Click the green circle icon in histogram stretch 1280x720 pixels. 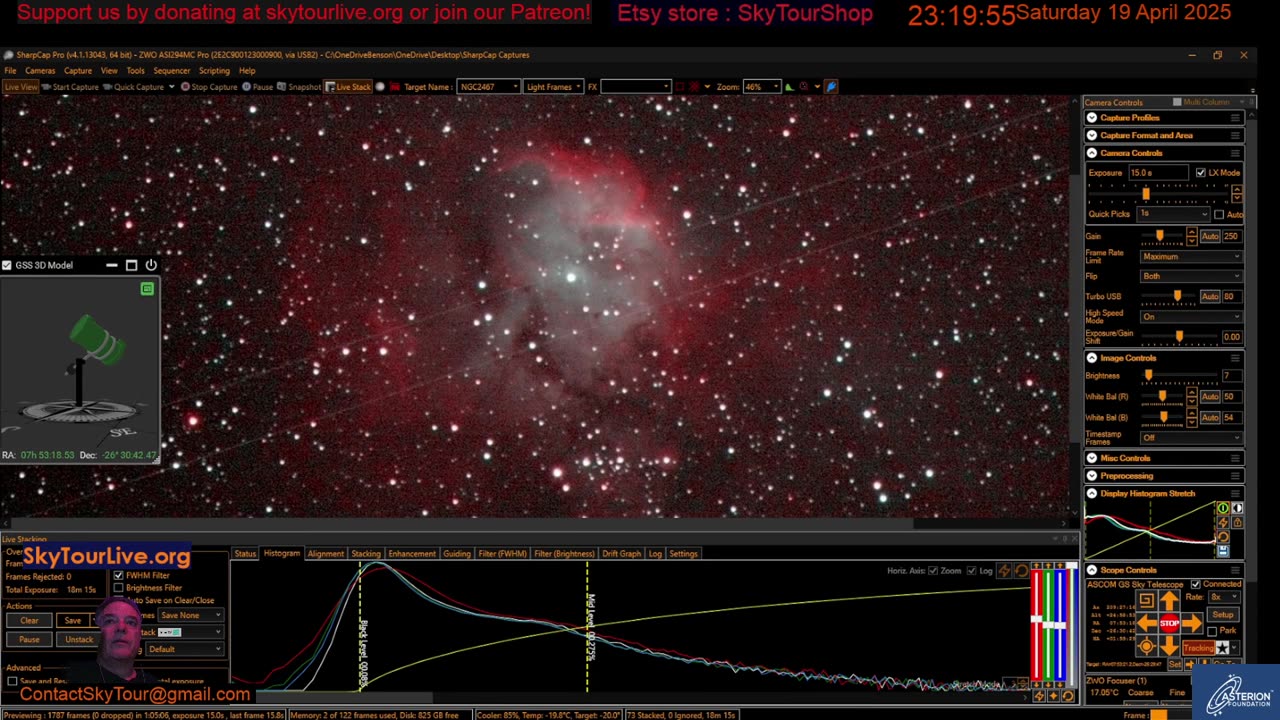(x=1223, y=509)
